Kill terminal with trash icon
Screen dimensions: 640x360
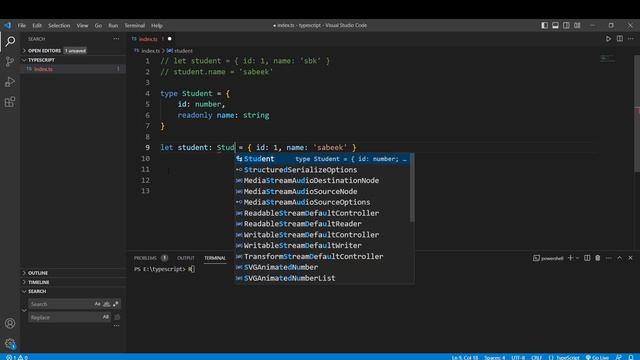pos(598,258)
